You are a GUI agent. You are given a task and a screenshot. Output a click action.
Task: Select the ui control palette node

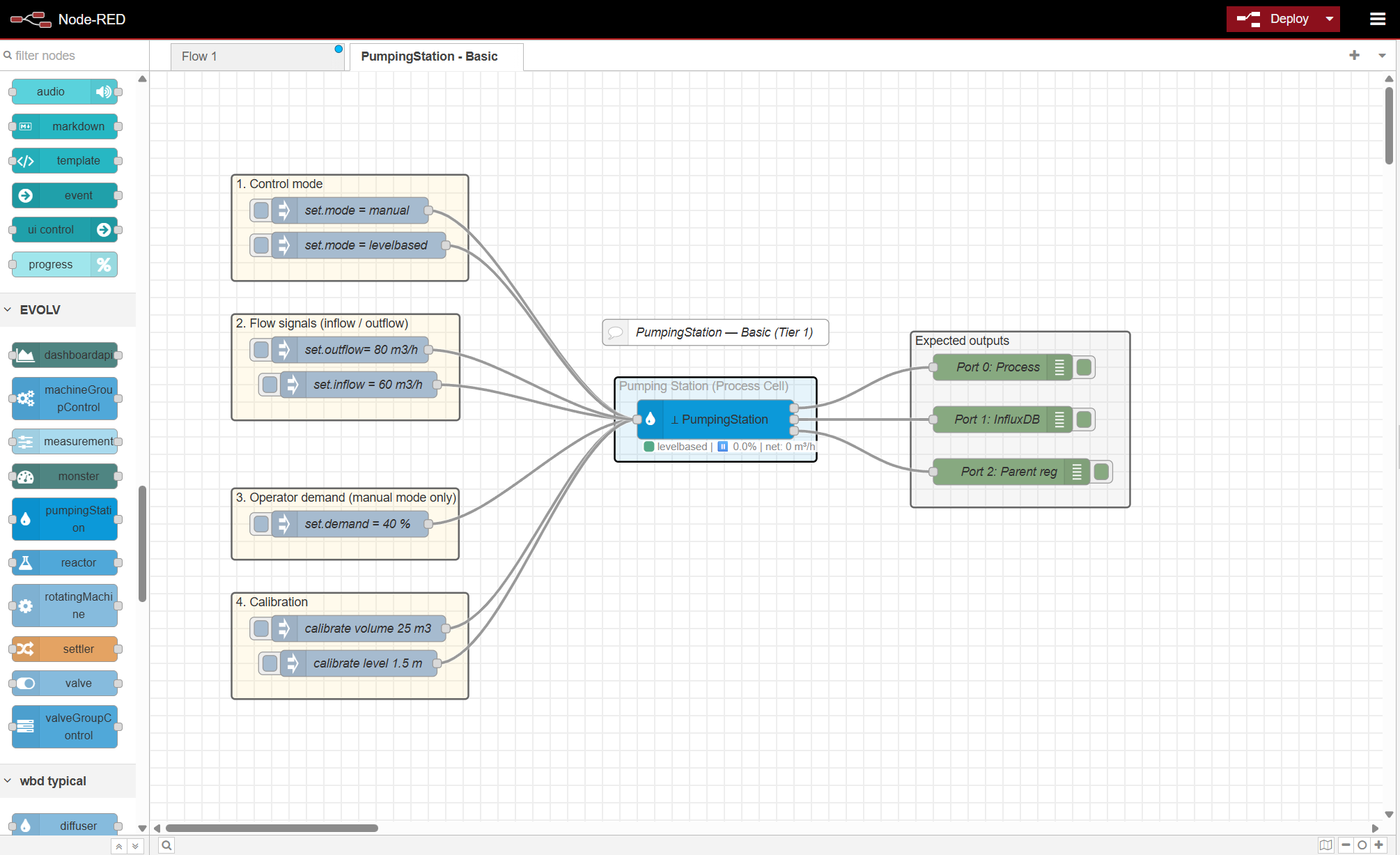[65, 229]
